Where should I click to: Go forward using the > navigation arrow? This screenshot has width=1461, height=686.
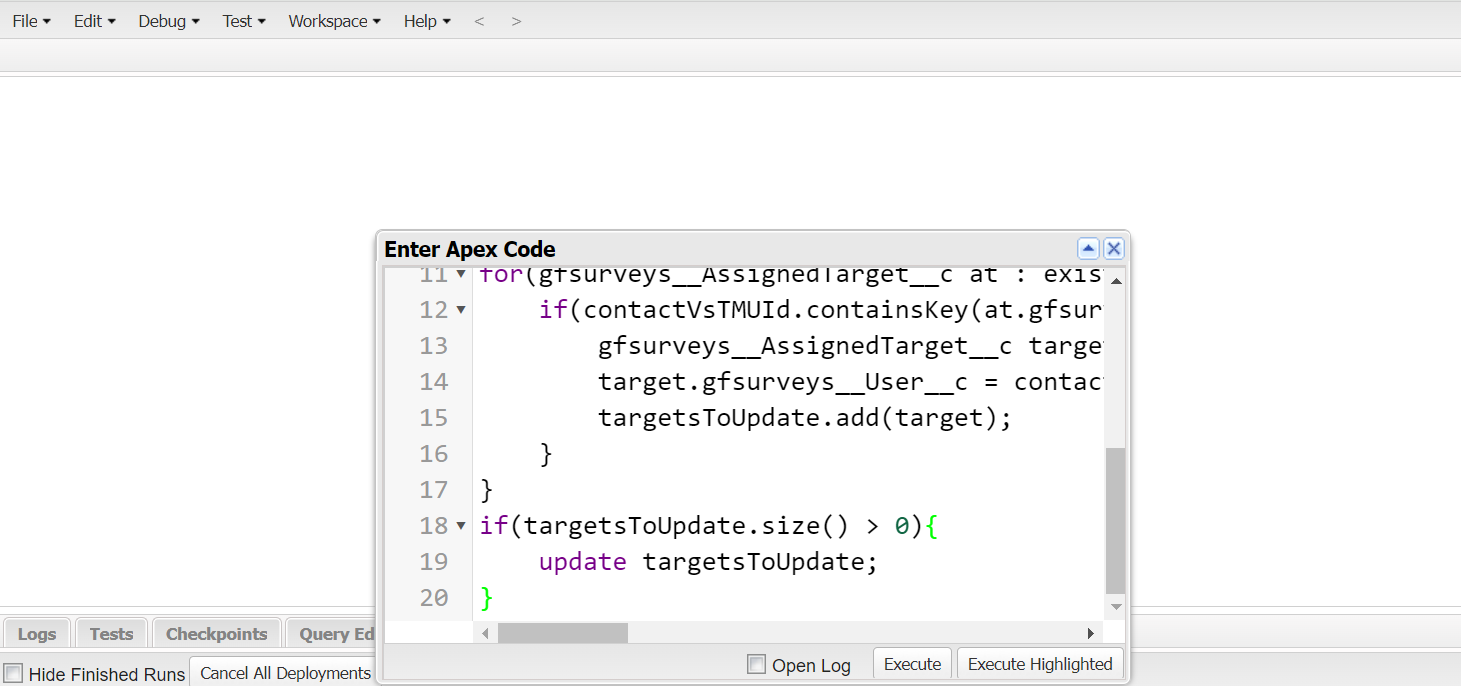[516, 21]
